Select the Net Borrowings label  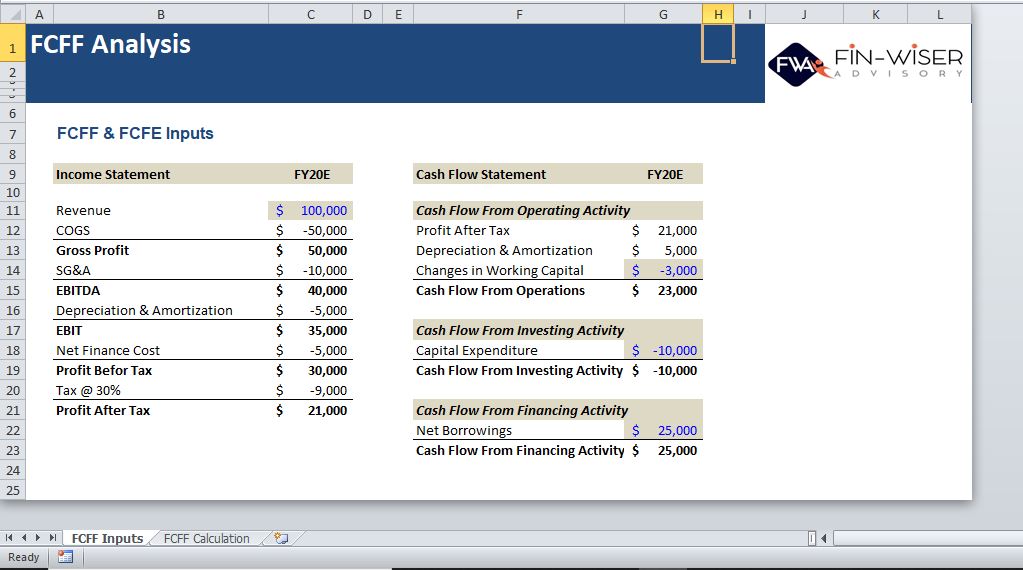tap(464, 430)
